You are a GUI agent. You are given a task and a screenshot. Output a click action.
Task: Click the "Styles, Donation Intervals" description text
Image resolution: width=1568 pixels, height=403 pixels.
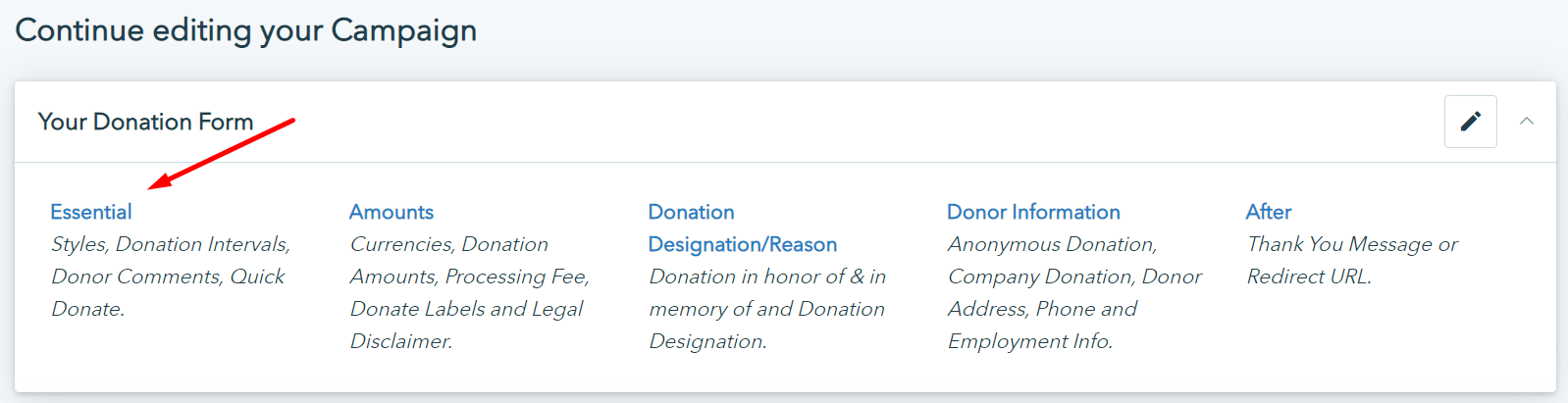coord(171,244)
